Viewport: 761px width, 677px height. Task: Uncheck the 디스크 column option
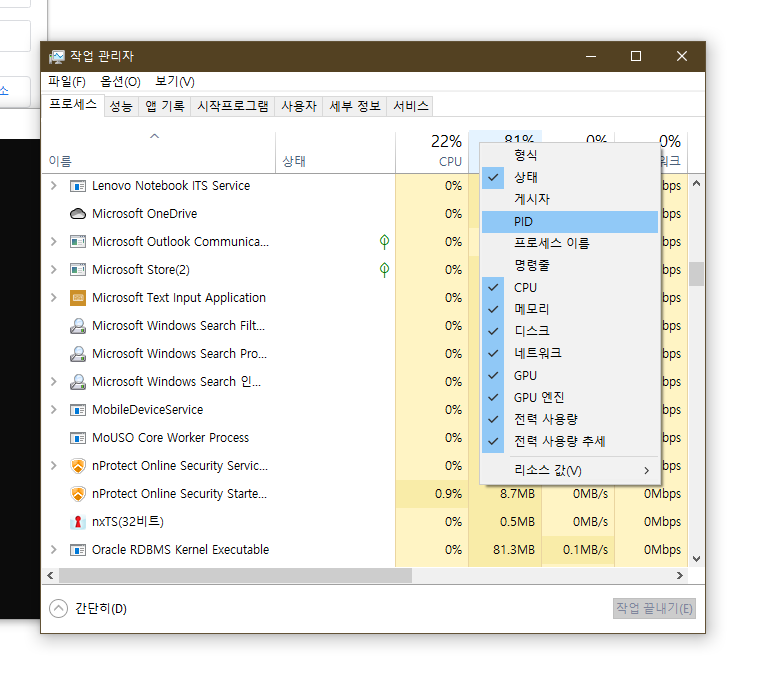click(x=570, y=331)
